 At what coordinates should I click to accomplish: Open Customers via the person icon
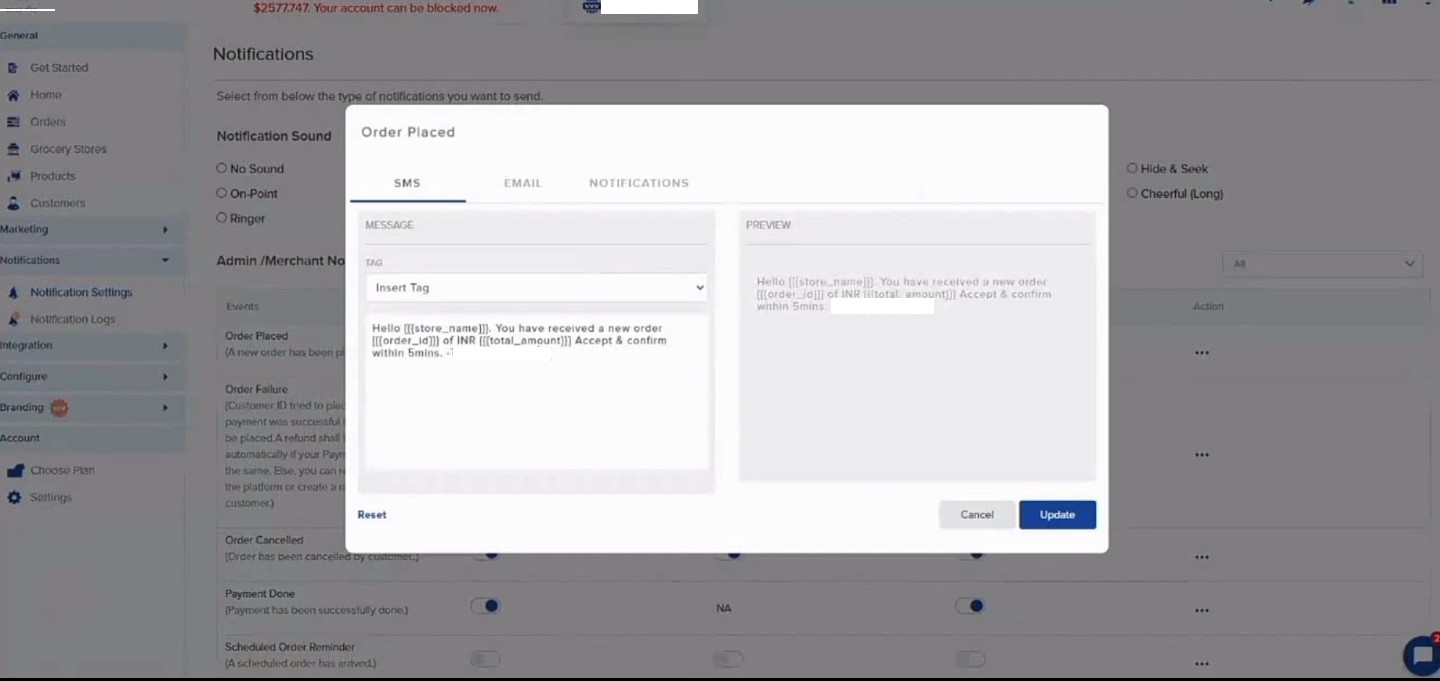[13, 203]
